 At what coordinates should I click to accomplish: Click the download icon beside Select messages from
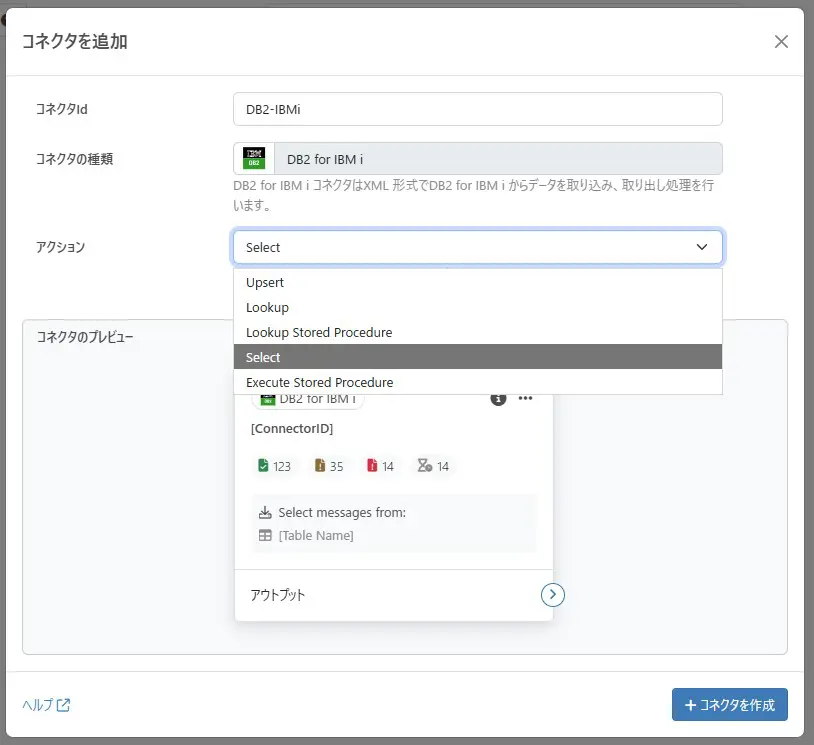[265, 512]
